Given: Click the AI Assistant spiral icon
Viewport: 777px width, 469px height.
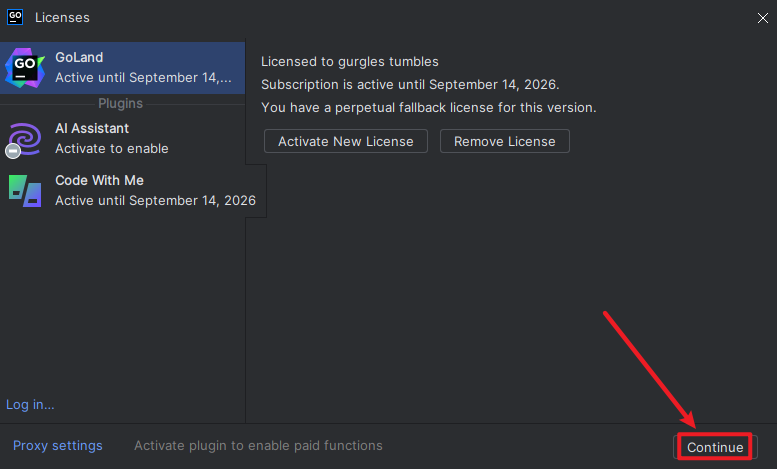Looking at the screenshot, I should 24,139.
